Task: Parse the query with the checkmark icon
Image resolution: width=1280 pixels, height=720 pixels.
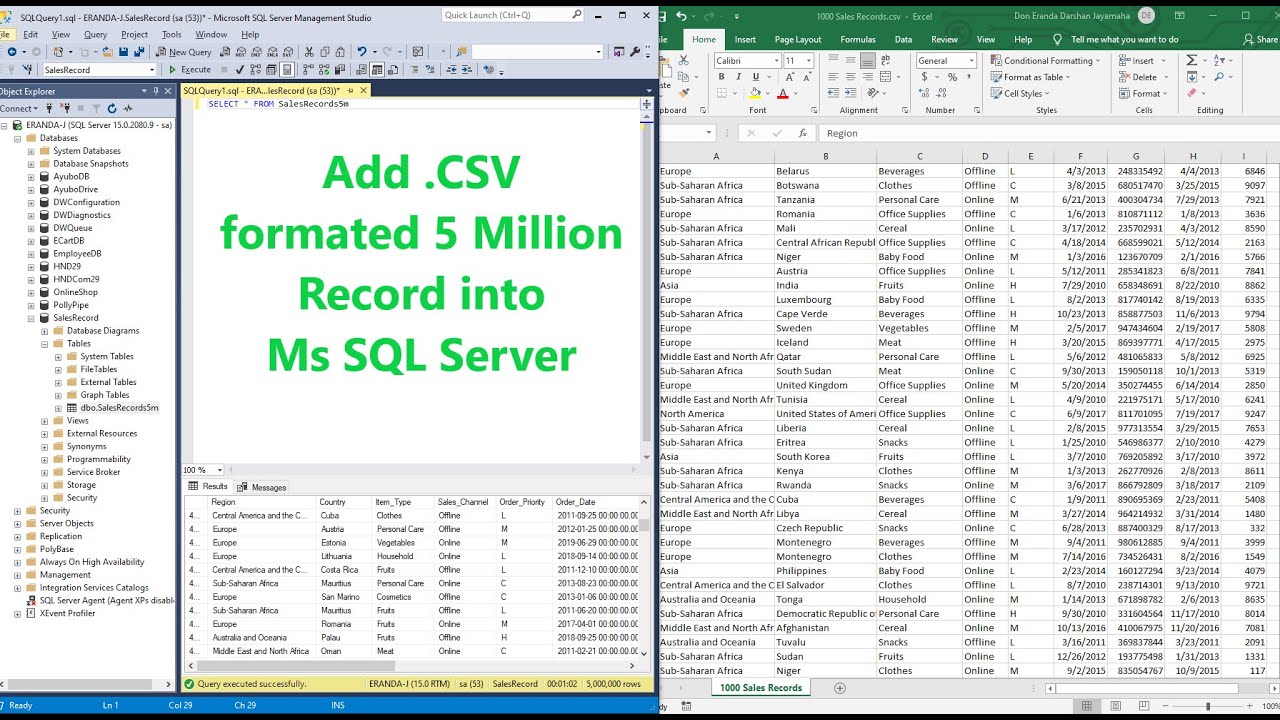Action: coord(239,70)
